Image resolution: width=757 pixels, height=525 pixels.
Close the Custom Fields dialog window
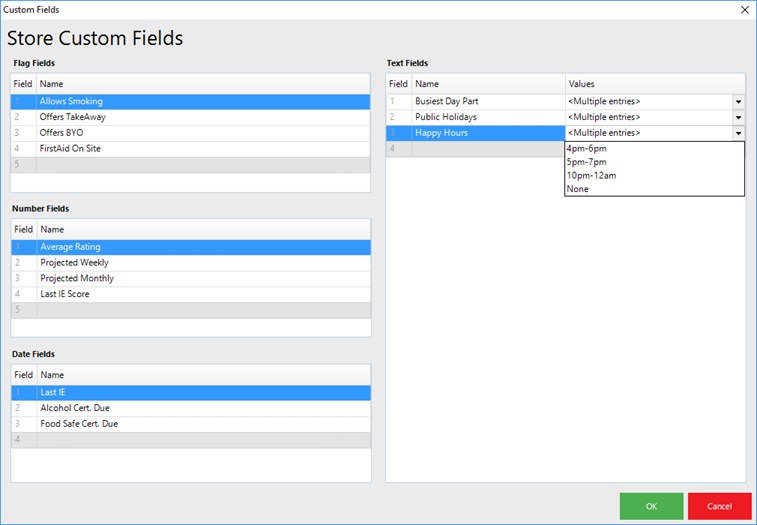(743, 9)
